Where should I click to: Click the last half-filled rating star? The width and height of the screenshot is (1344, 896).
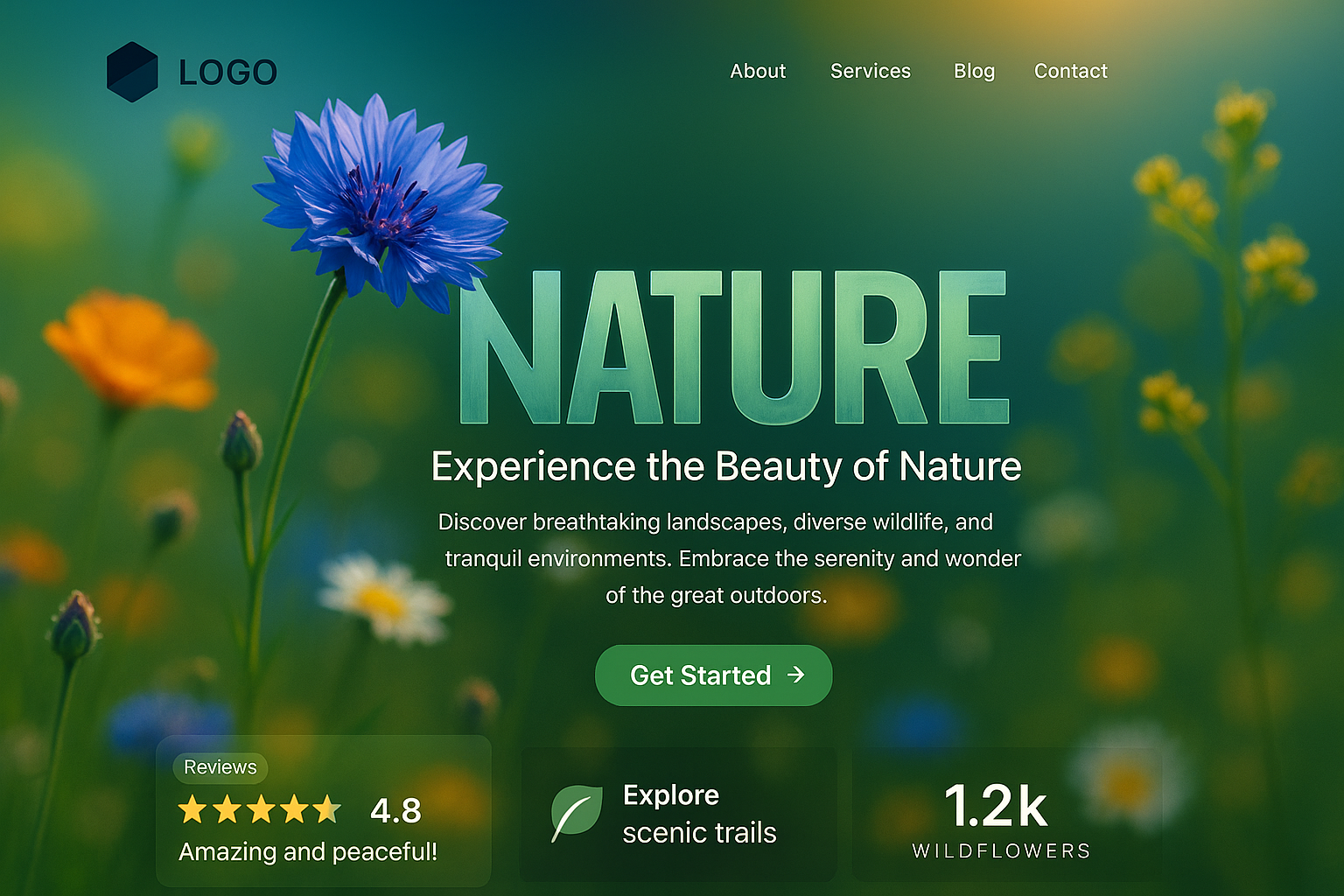pos(328,810)
